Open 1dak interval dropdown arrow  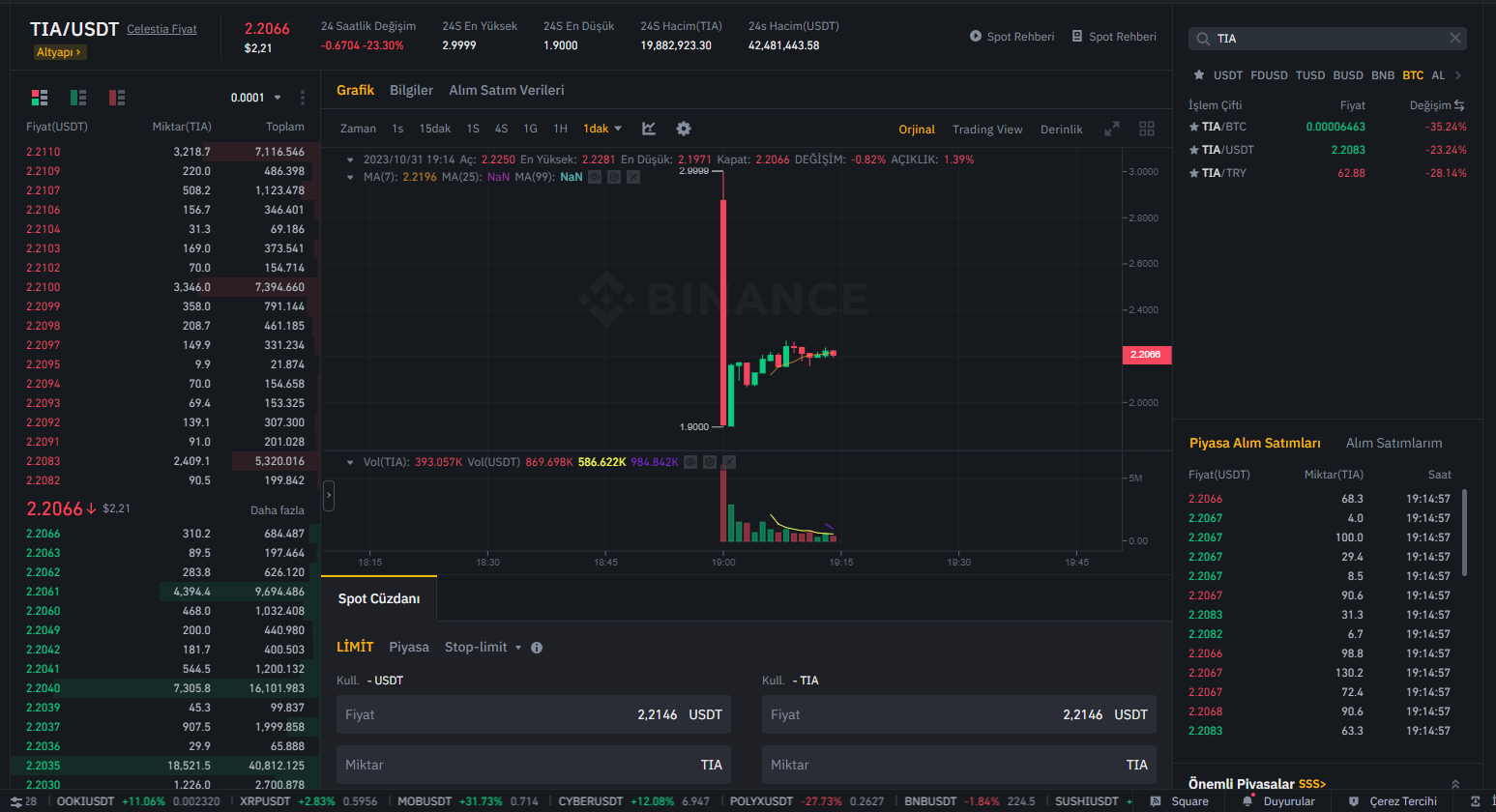click(618, 129)
